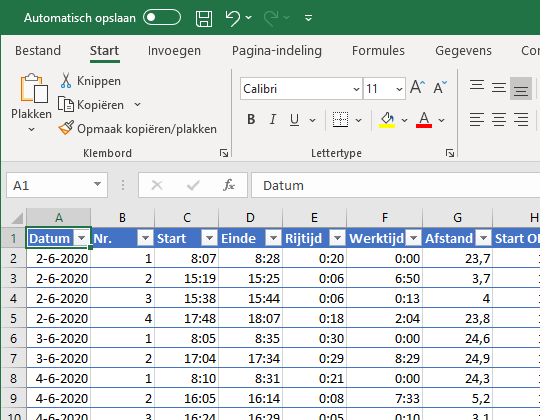Open the Undo history dropdown arrow
Screen dimensions: 540x420
coord(249,18)
